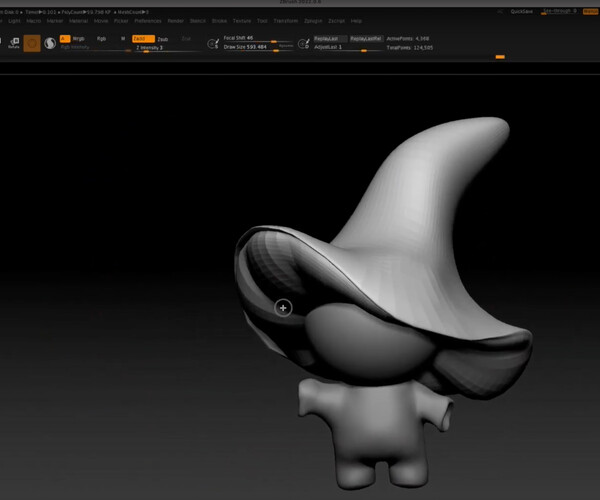The width and height of the screenshot is (600, 500).
Task: Open the Macro menu
Action: [34, 21]
